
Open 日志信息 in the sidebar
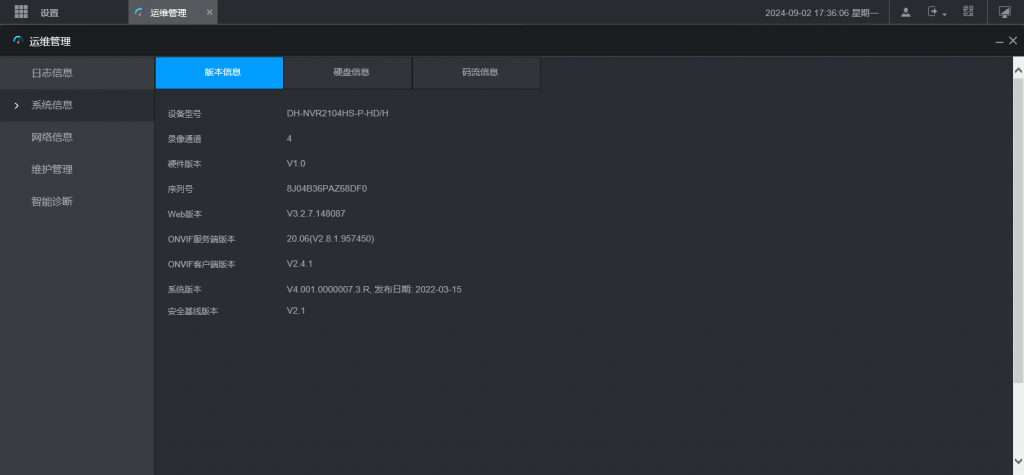pos(52,73)
